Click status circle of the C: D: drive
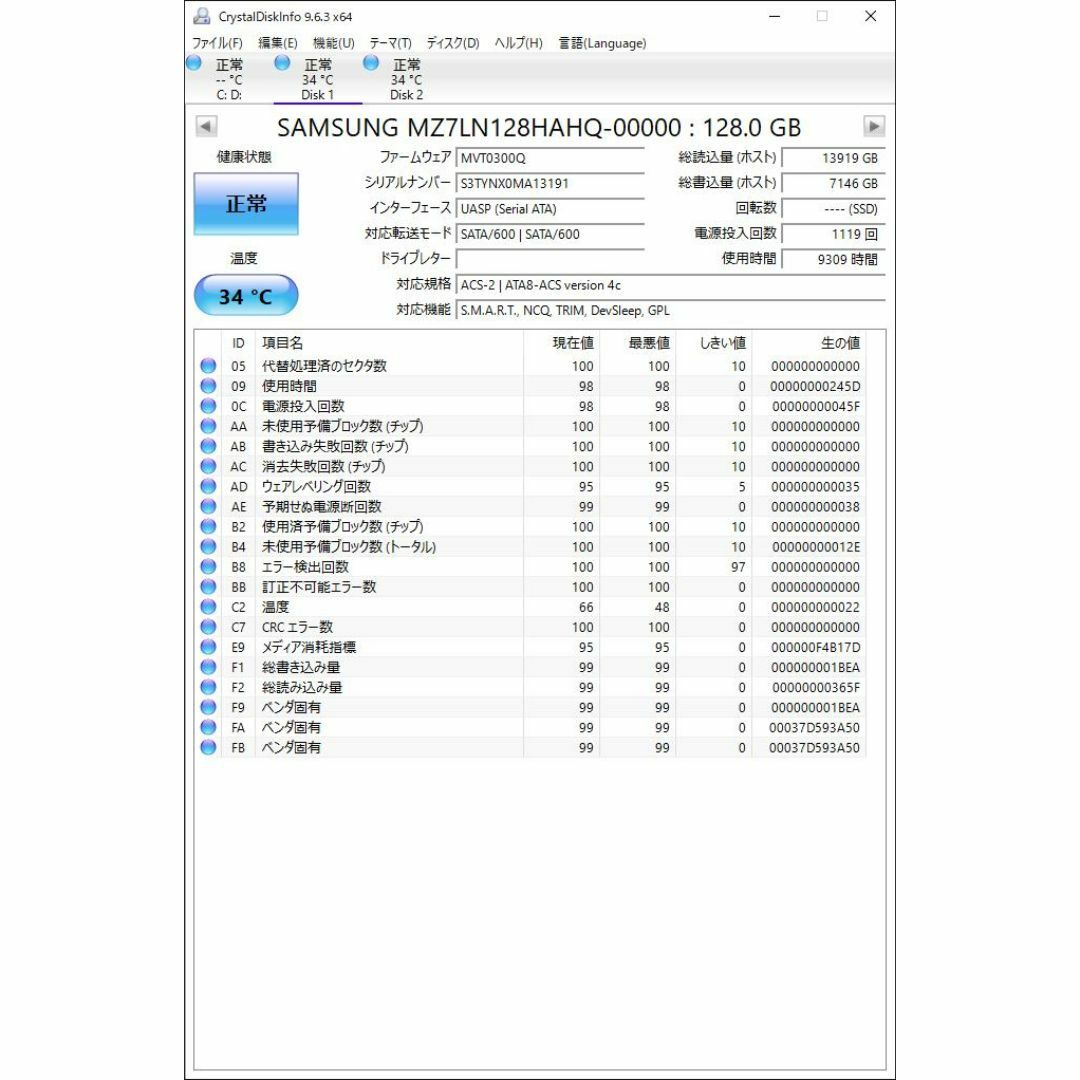 [x=194, y=63]
